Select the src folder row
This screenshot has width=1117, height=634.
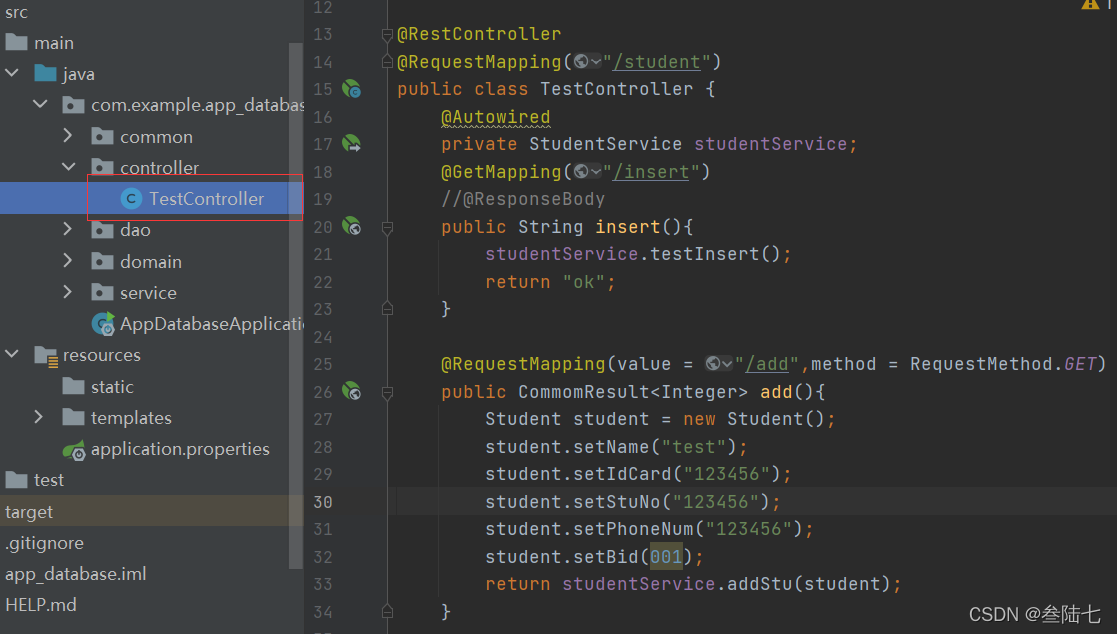click(152, 12)
